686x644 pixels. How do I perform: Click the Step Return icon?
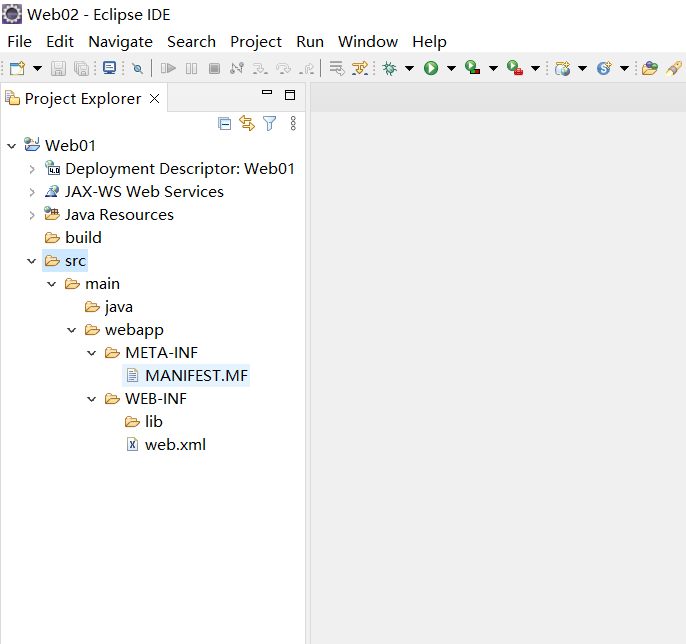[307, 68]
